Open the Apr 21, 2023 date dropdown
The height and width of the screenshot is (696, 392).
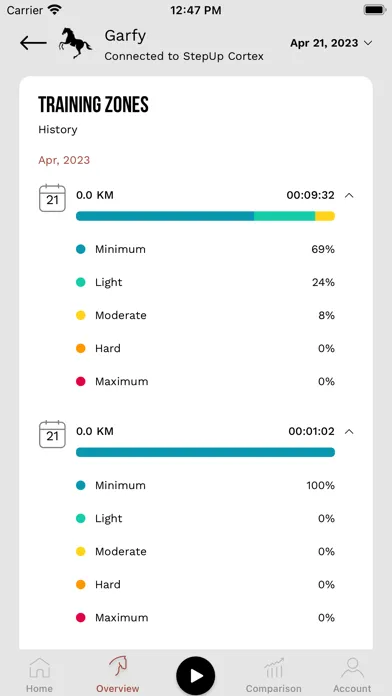point(331,43)
